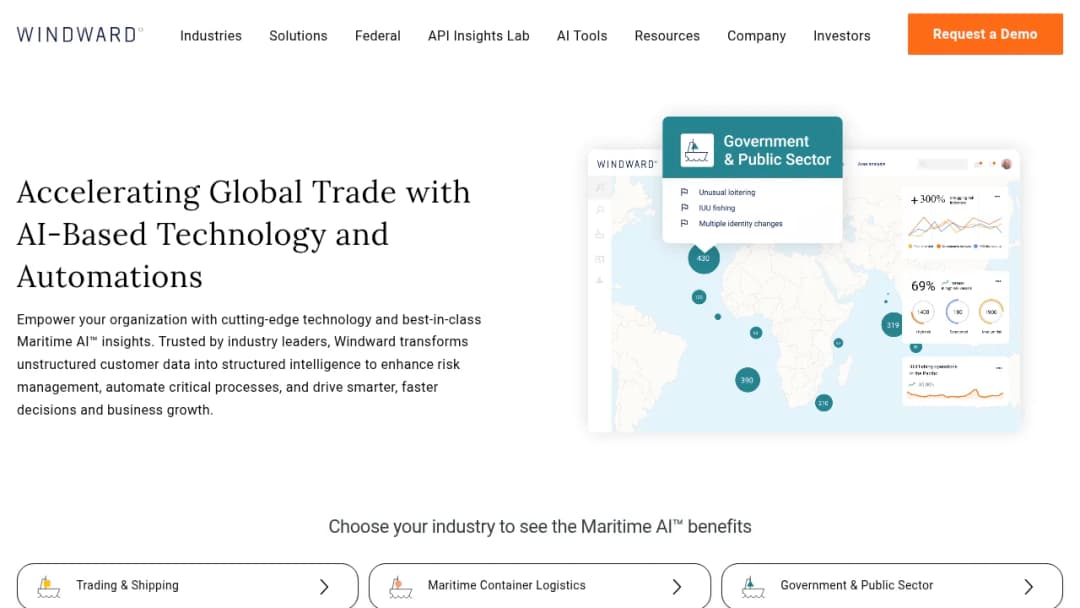Click the 69% statistics card

[x=955, y=307]
